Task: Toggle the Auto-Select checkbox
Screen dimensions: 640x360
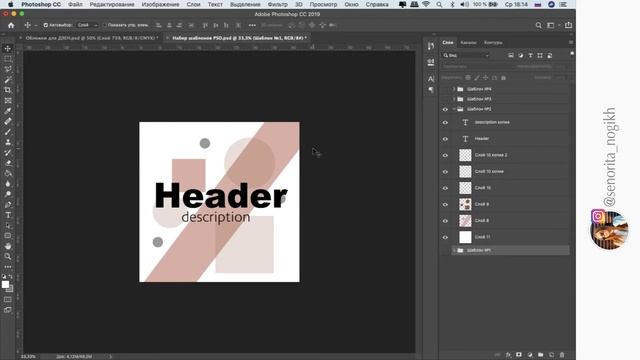Action: 46,25
